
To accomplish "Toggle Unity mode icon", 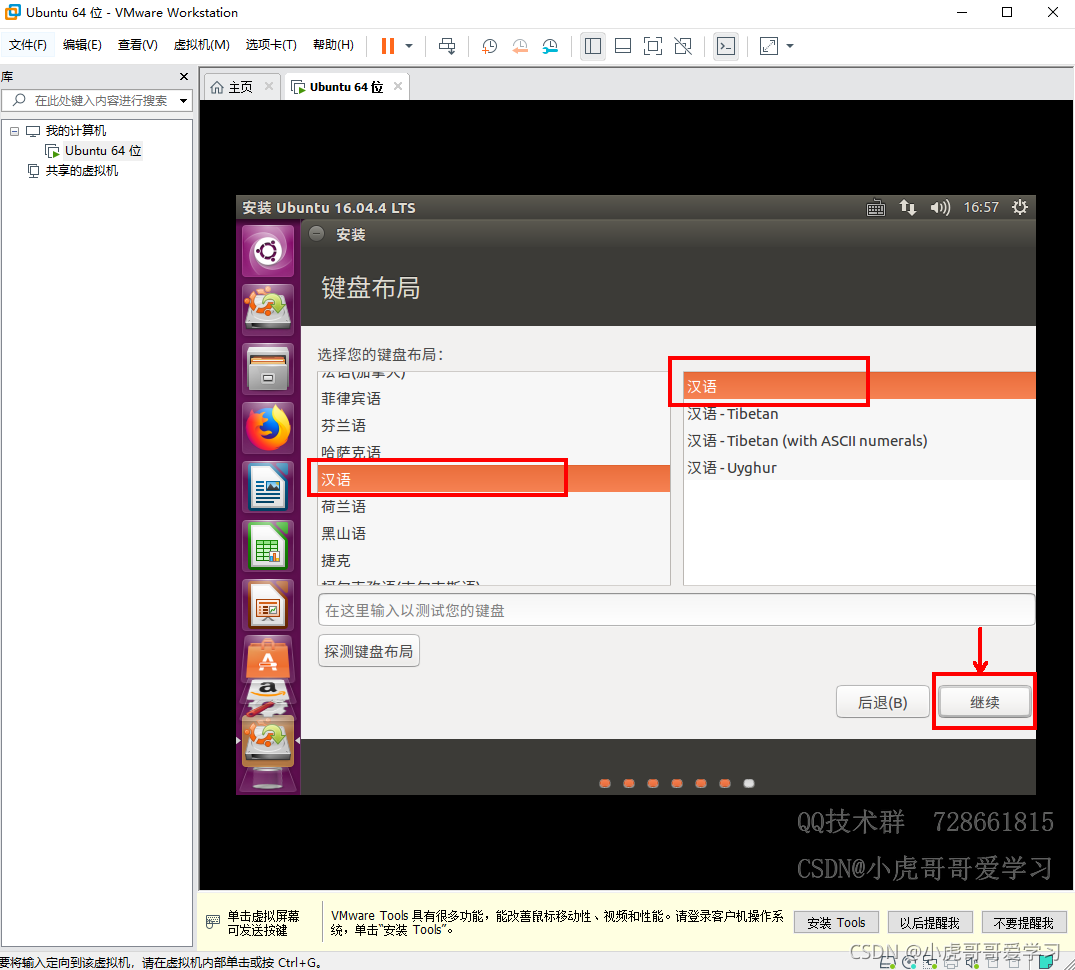I will click(683, 46).
